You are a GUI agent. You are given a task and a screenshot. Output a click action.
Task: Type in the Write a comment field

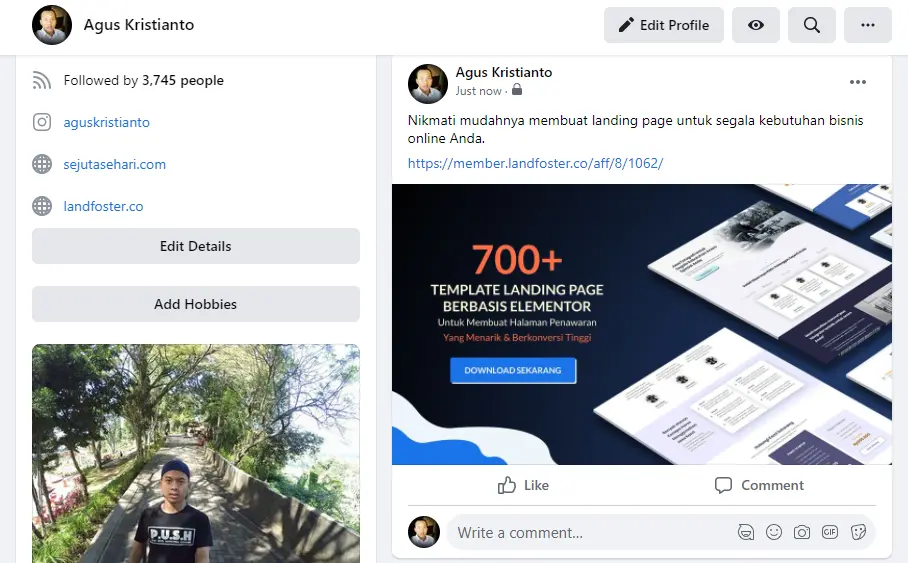(590, 532)
